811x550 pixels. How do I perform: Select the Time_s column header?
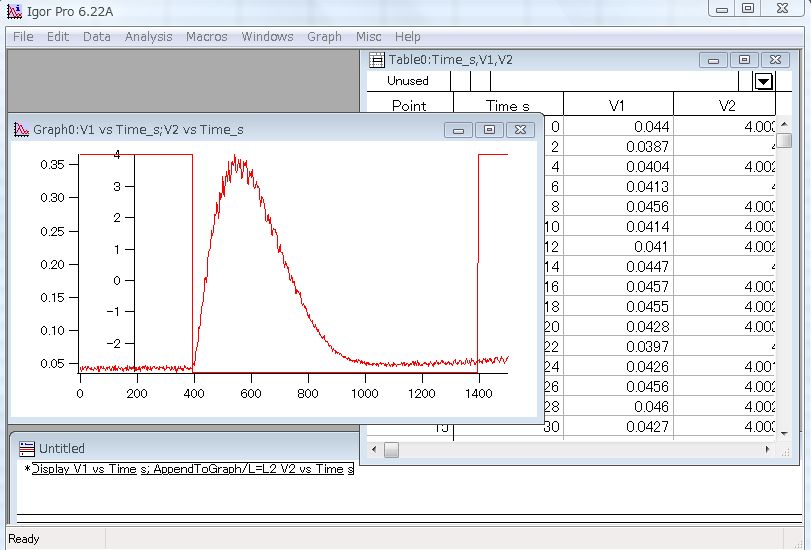coord(508,105)
